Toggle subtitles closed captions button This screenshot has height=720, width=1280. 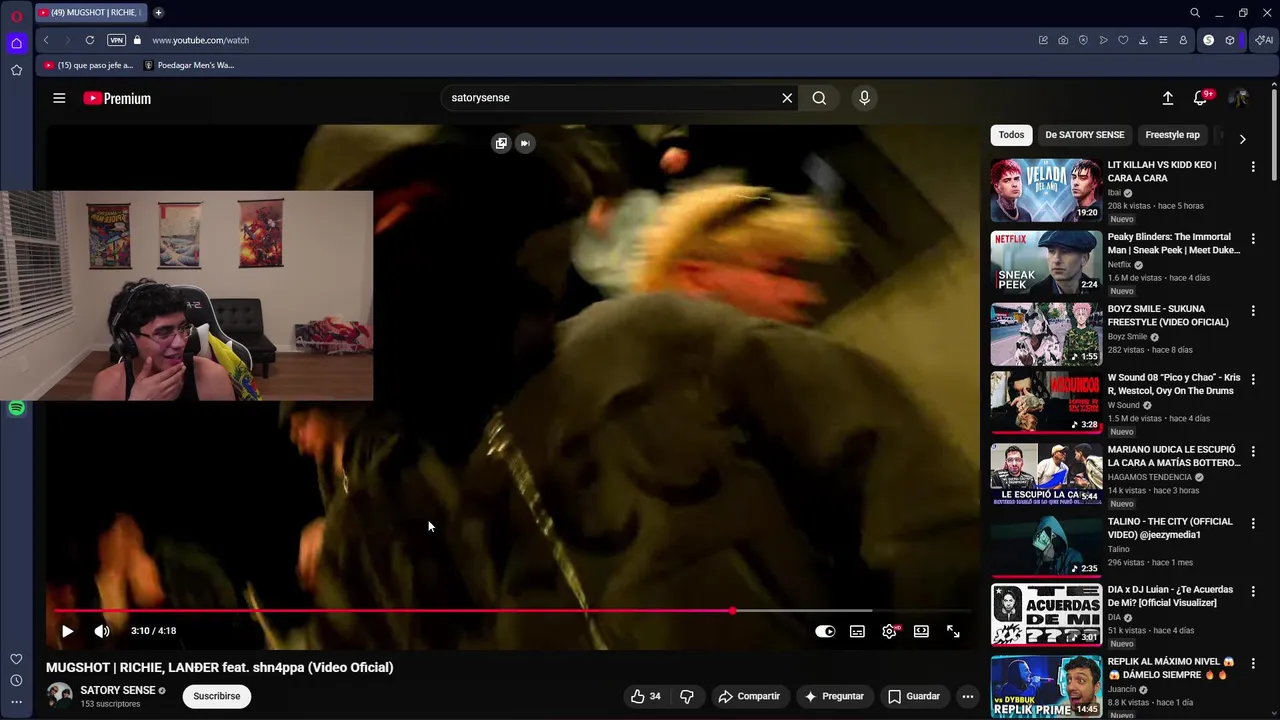pos(857,631)
